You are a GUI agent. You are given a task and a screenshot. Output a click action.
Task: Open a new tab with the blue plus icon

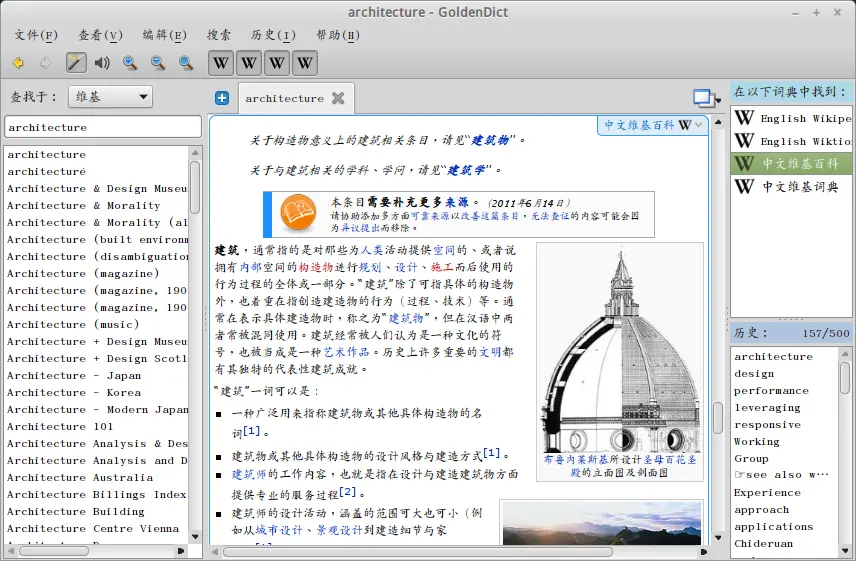click(222, 98)
